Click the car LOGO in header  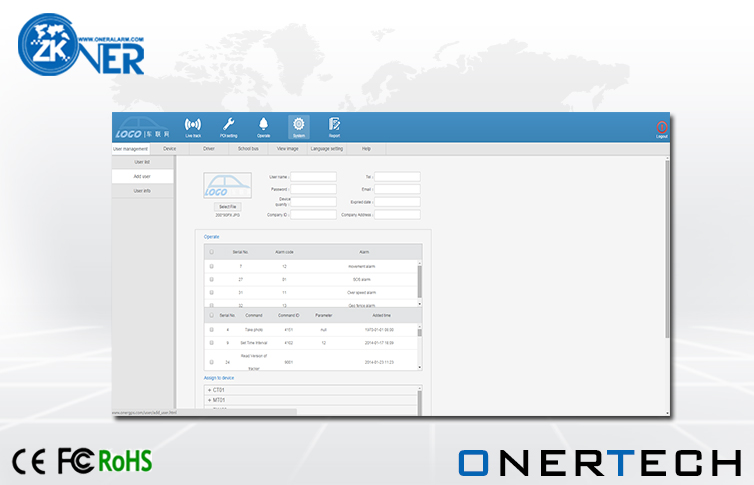pyautogui.click(x=142, y=128)
